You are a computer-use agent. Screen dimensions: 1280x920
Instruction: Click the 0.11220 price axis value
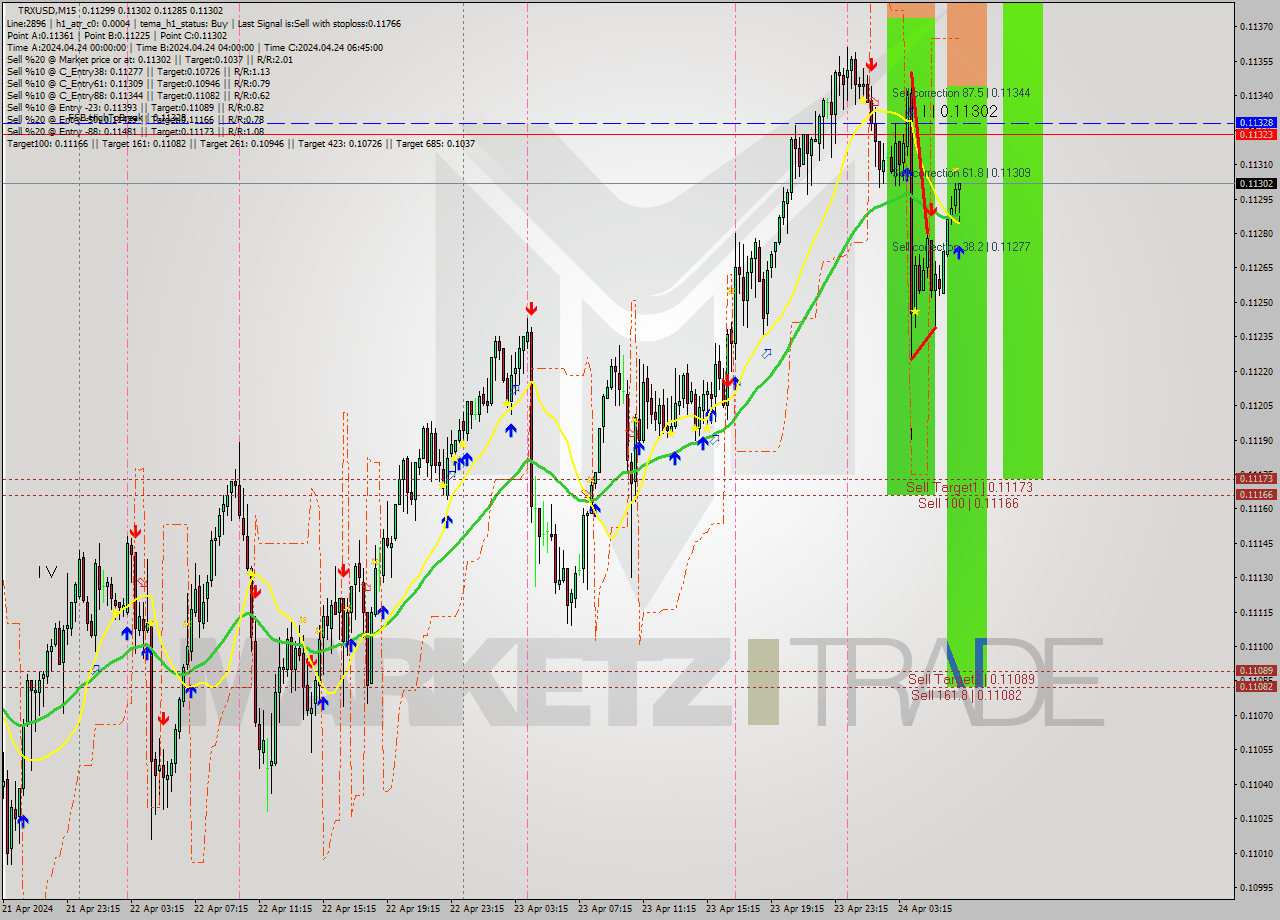pos(1255,371)
